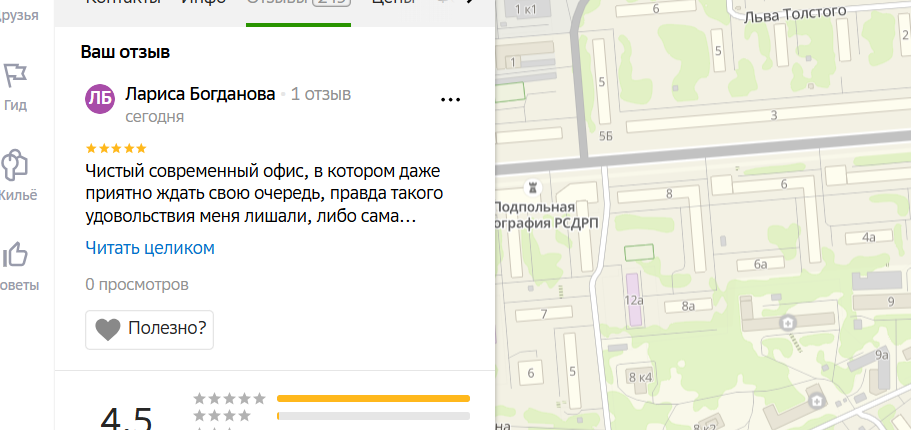The height and width of the screenshot is (430, 911).
Task: Mark the review as Полезно
Action: (149, 329)
